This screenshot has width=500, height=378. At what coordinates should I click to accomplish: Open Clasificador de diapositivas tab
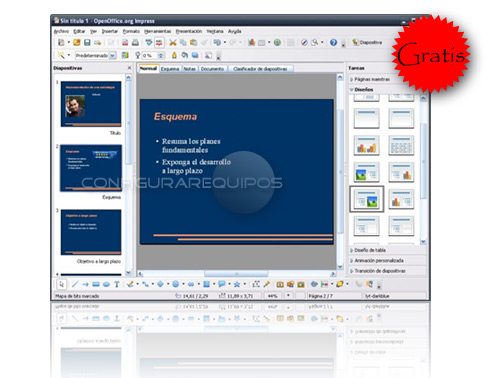tap(260, 69)
